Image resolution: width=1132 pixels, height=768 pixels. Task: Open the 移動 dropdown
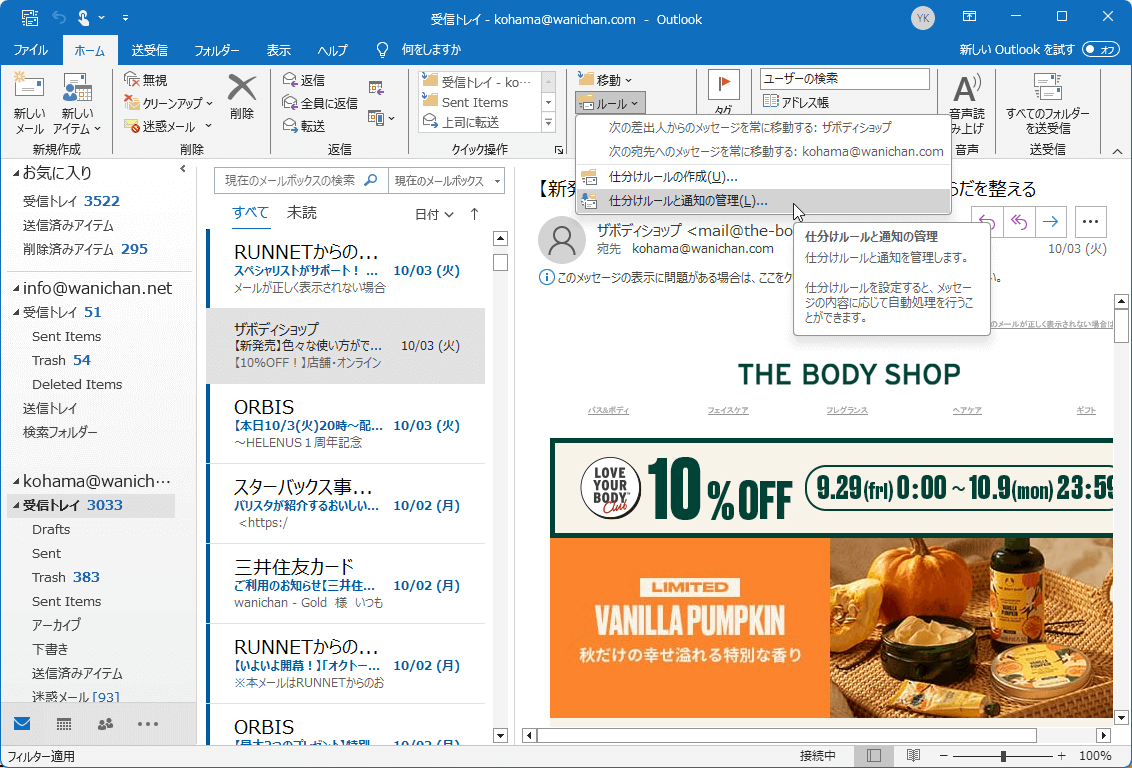[605, 78]
